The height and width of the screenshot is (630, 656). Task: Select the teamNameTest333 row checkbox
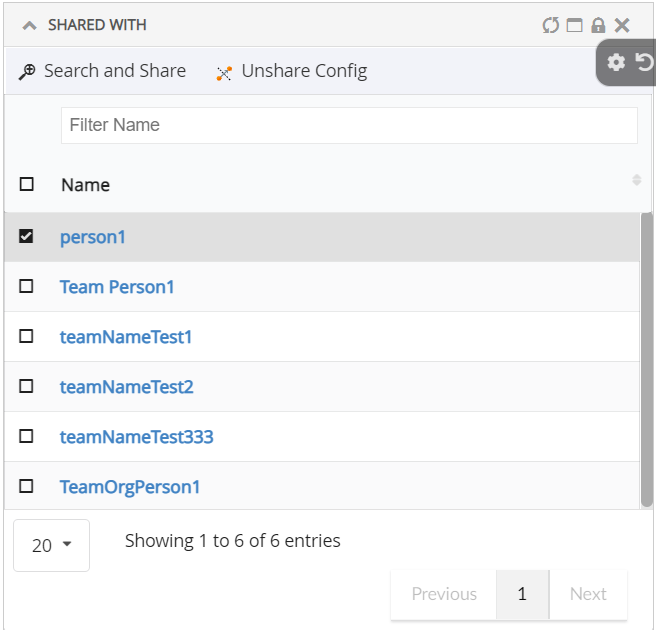(26, 437)
